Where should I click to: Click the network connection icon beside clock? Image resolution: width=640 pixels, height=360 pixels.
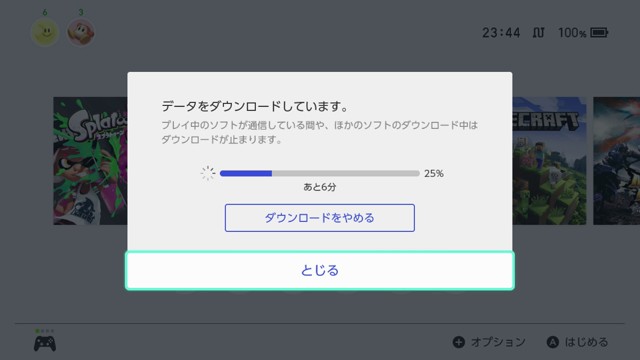(x=538, y=33)
